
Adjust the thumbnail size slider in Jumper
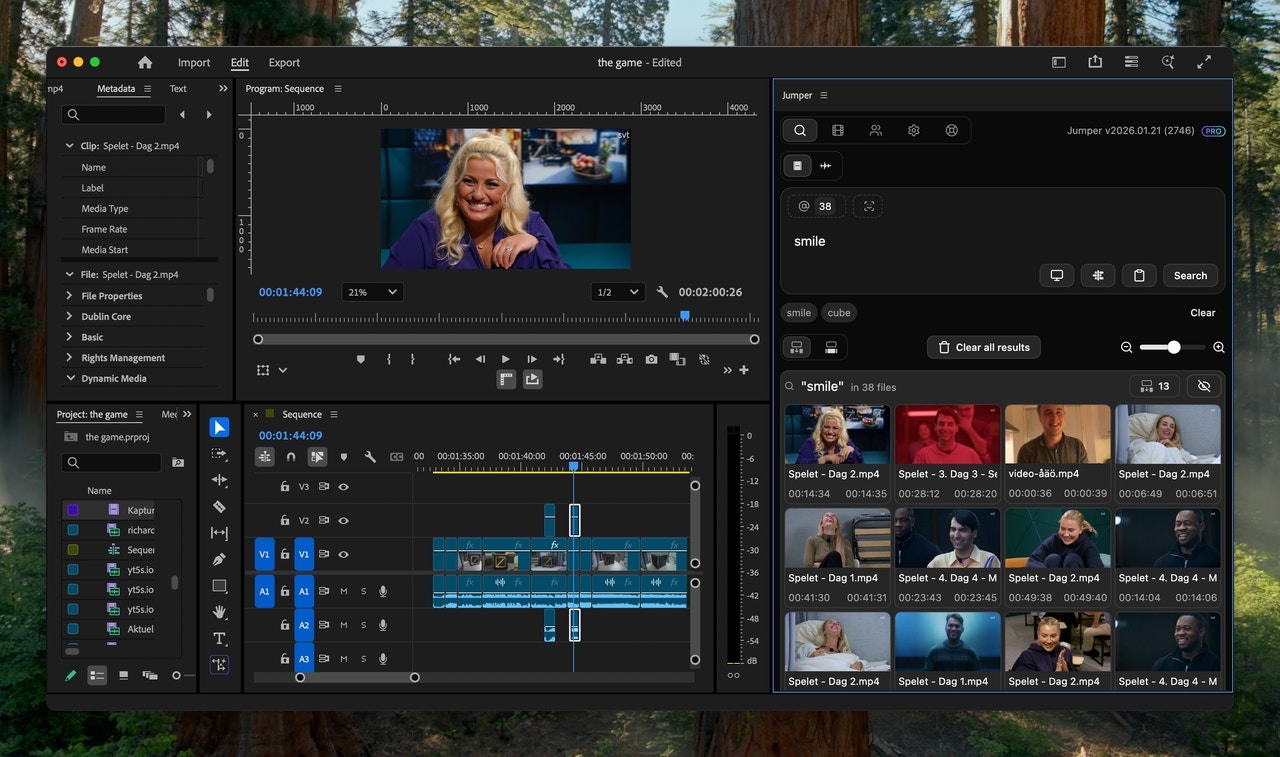tap(1173, 347)
